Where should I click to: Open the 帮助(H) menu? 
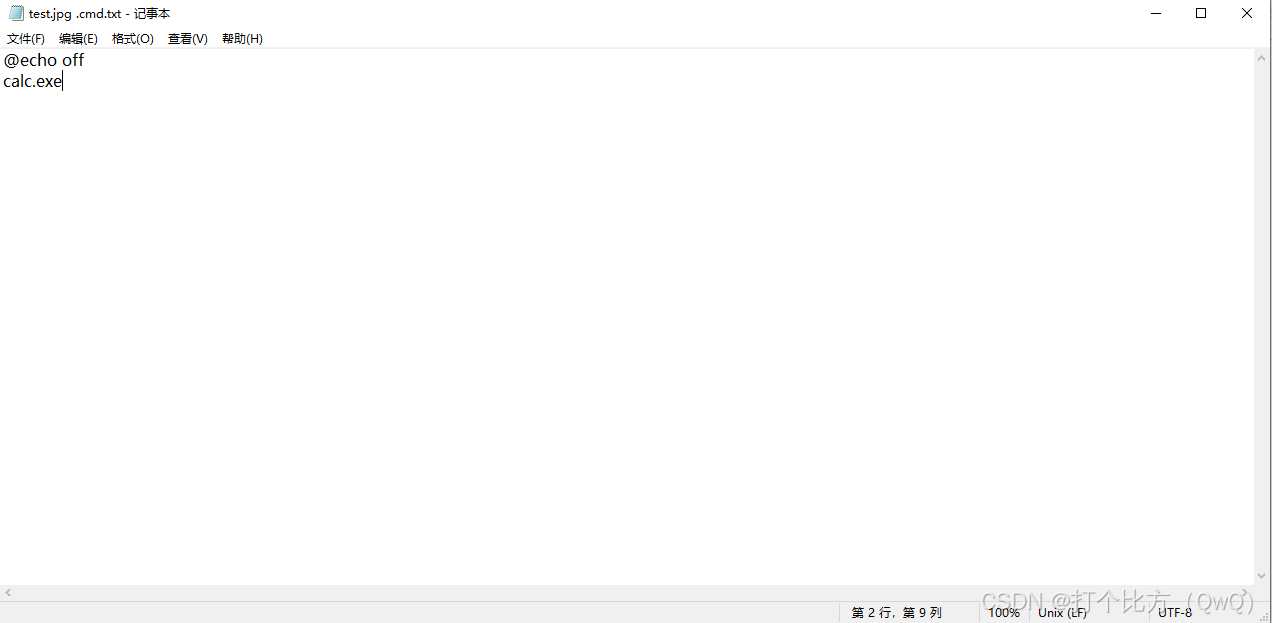click(x=242, y=38)
